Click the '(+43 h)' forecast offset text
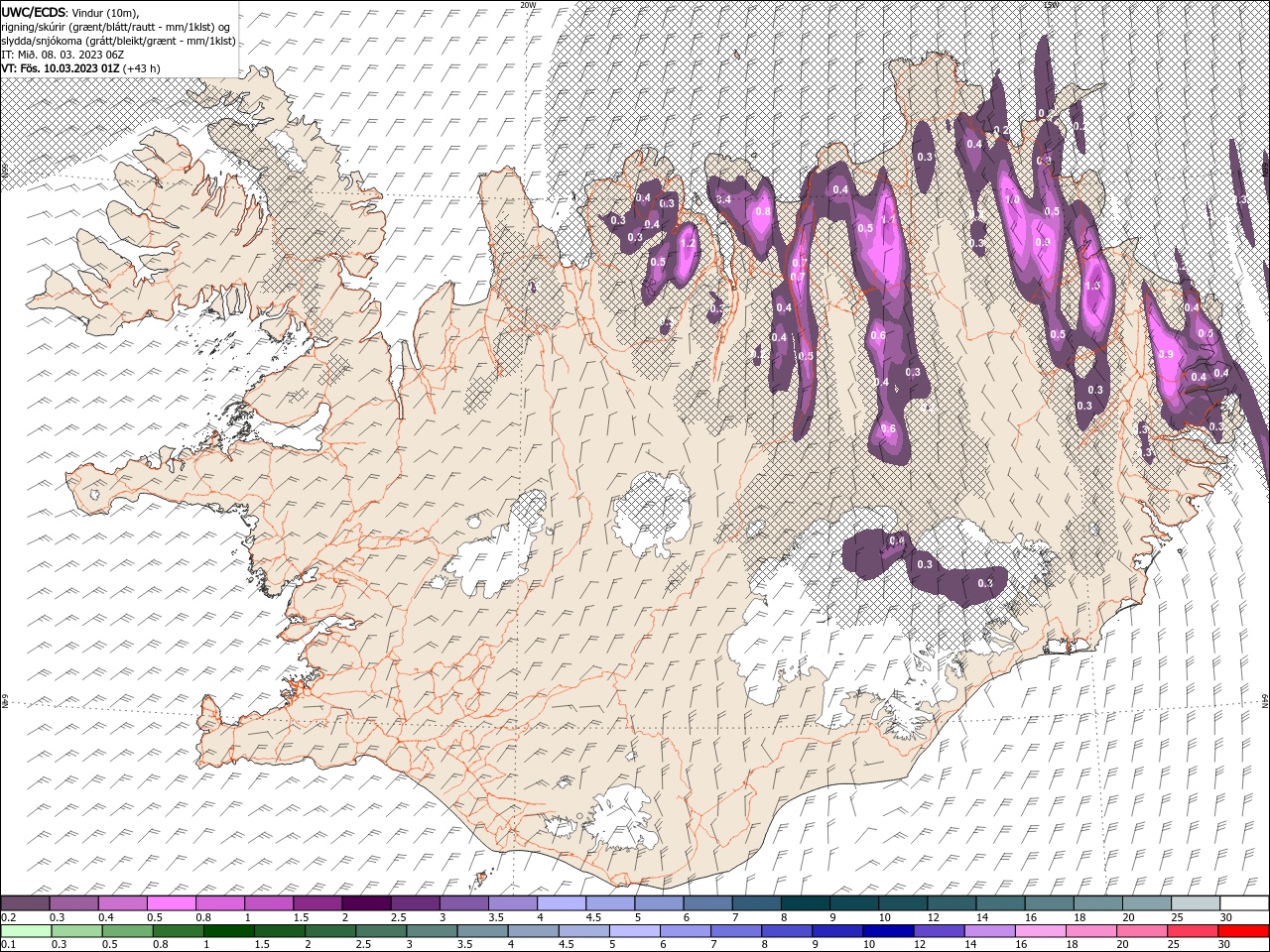The height and width of the screenshot is (952, 1270). click(142, 68)
